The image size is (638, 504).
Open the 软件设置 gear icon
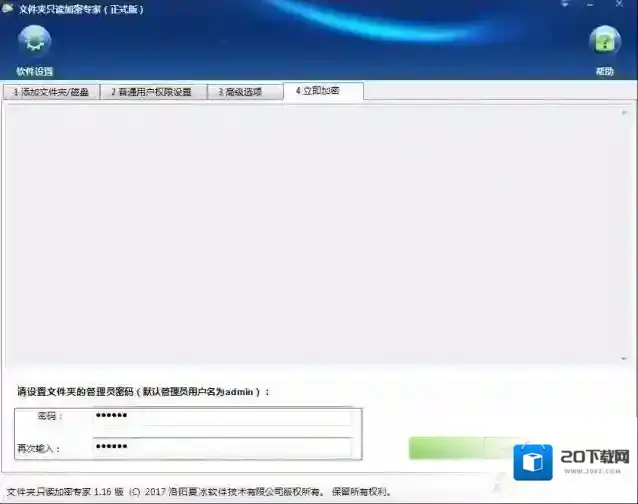point(34,42)
